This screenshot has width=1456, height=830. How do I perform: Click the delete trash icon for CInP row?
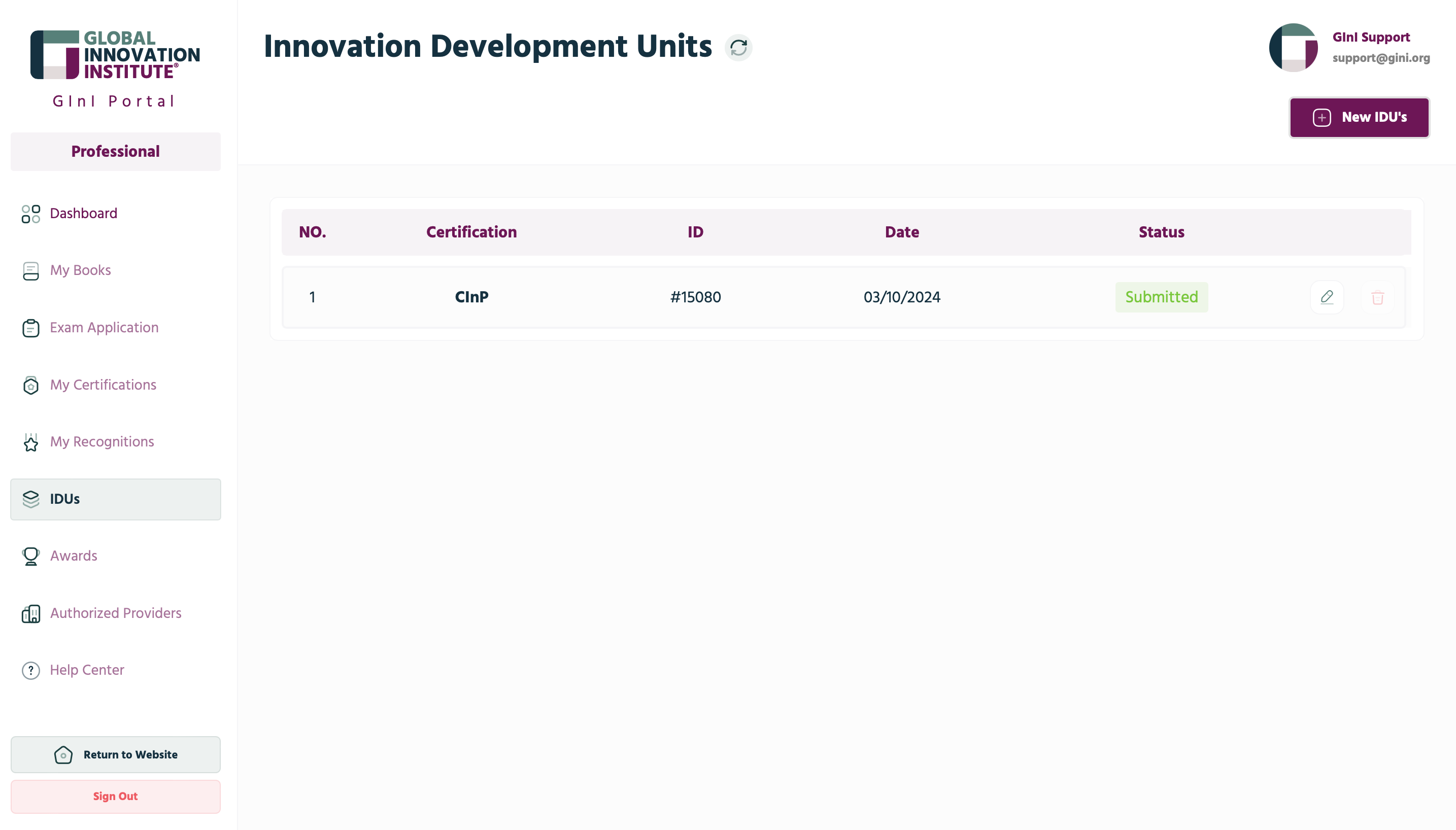click(1377, 298)
